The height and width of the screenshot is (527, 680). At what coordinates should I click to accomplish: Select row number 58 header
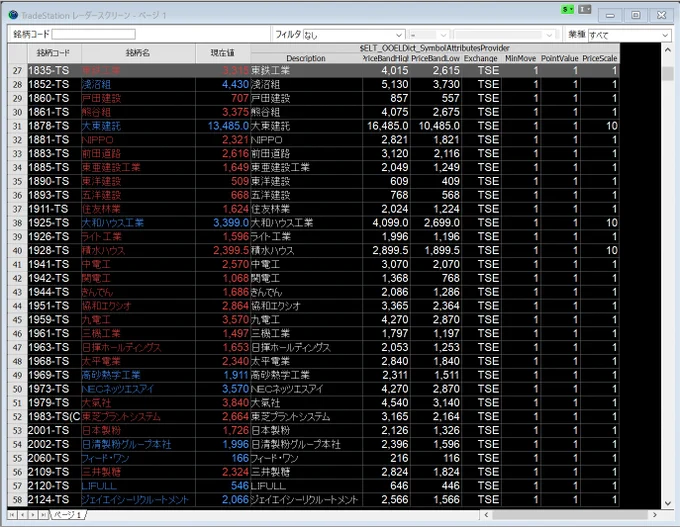17,500
